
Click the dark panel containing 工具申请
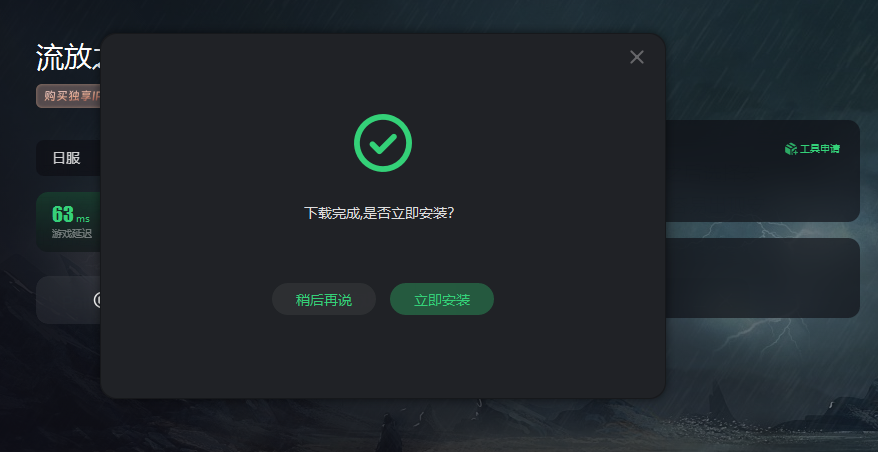(x=762, y=171)
